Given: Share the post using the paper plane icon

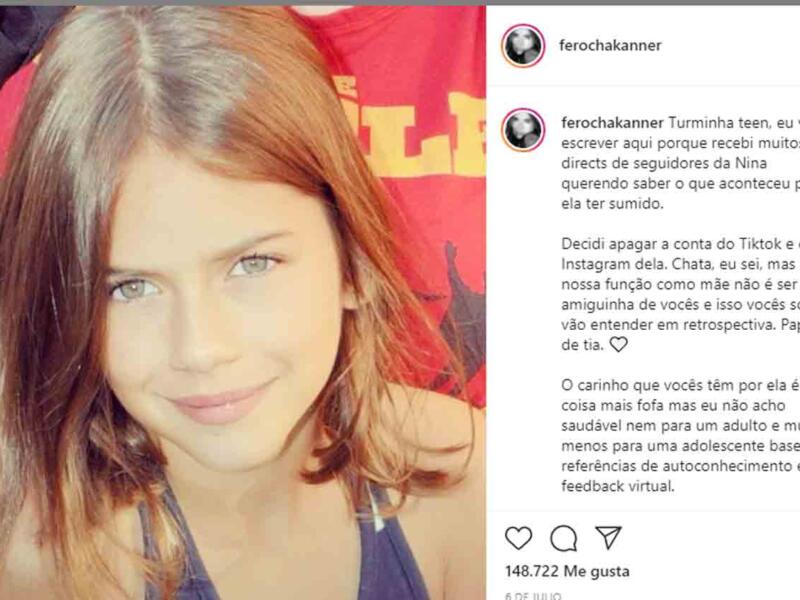Looking at the screenshot, I should pyautogui.click(x=608, y=537).
